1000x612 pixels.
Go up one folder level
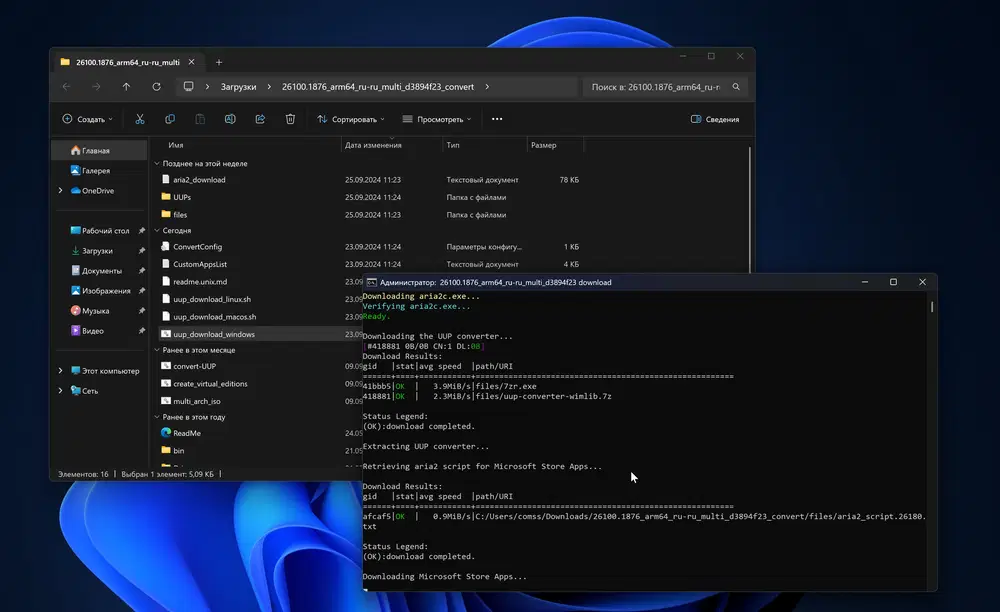[126, 87]
